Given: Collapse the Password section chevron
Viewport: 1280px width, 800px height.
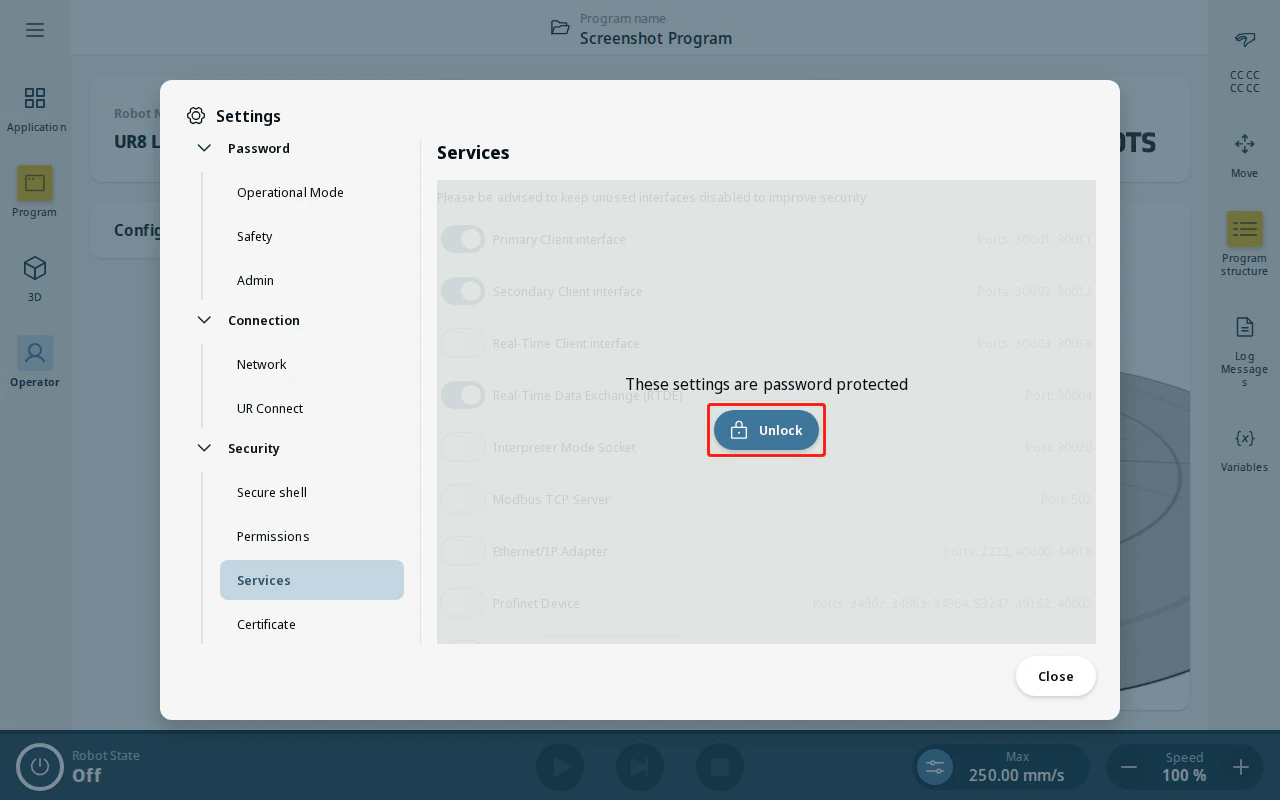Looking at the screenshot, I should [204, 148].
